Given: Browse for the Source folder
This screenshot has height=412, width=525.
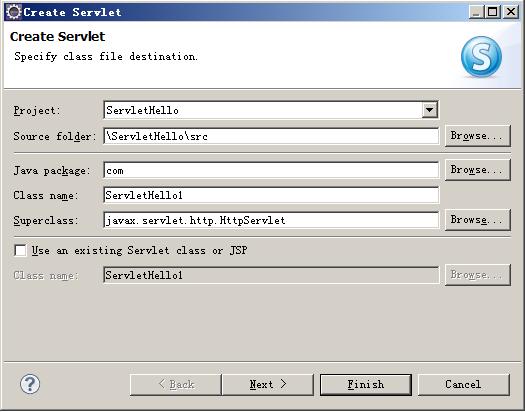Looking at the screenshot, I should tap(478, 136).
